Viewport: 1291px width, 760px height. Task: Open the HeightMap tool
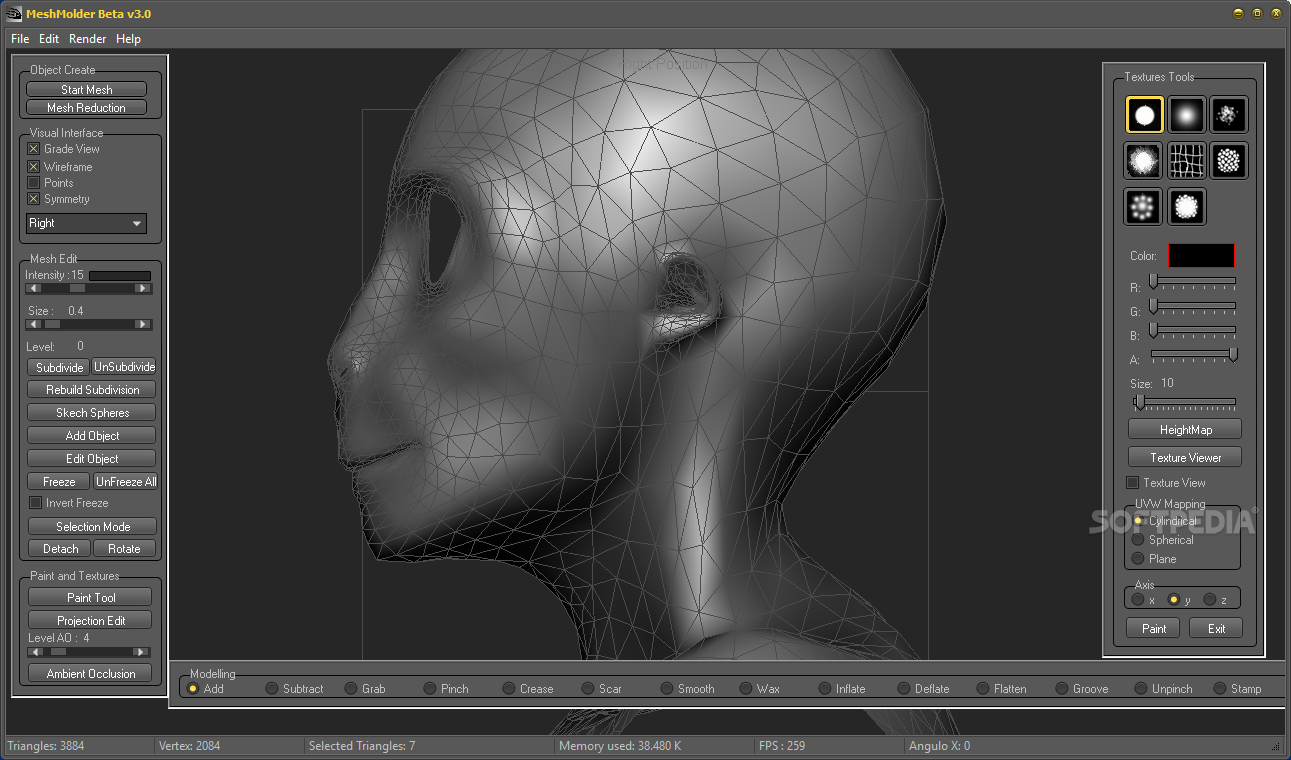1185,429
